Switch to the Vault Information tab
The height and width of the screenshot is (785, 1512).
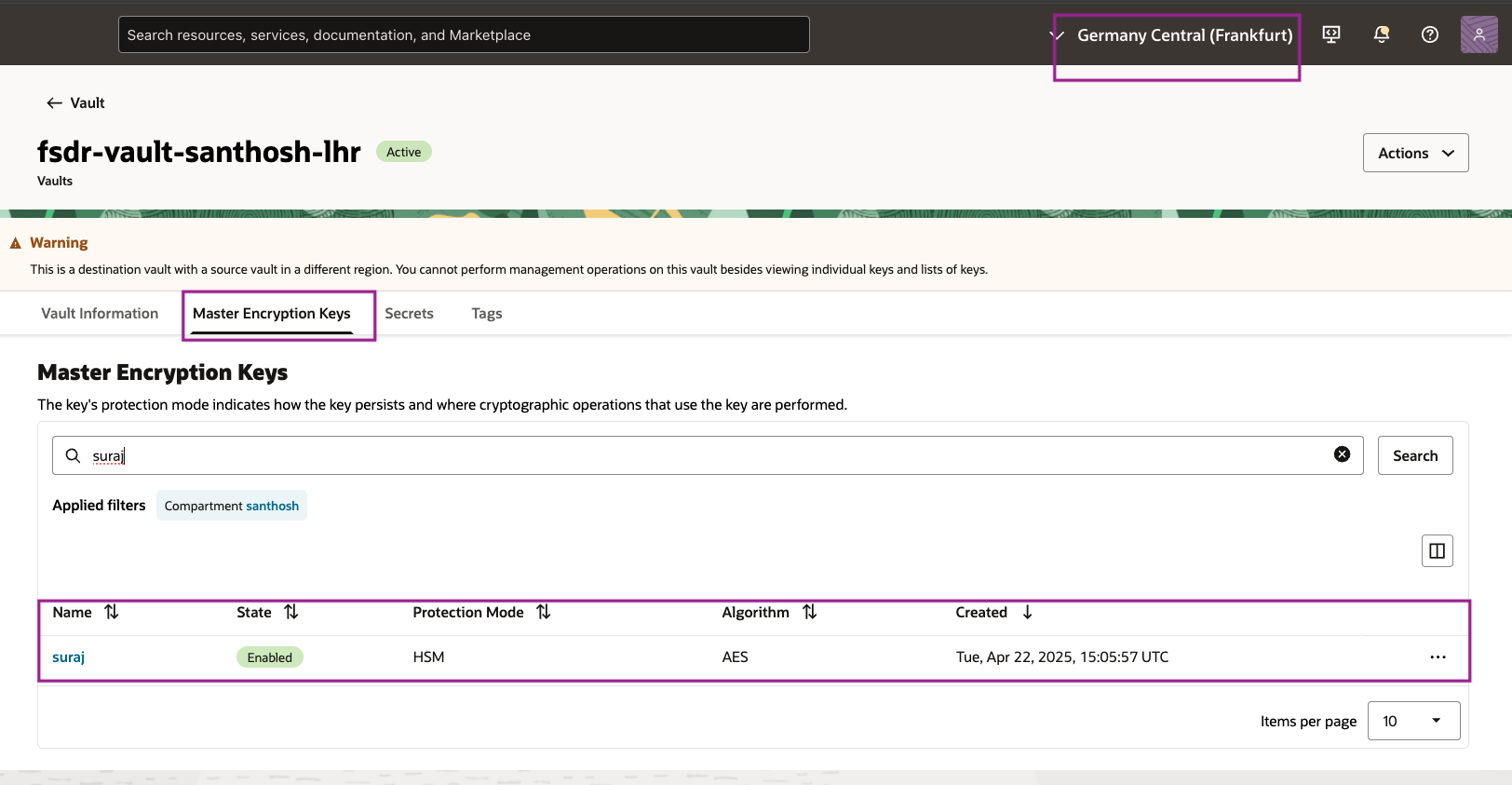point(100,314)
